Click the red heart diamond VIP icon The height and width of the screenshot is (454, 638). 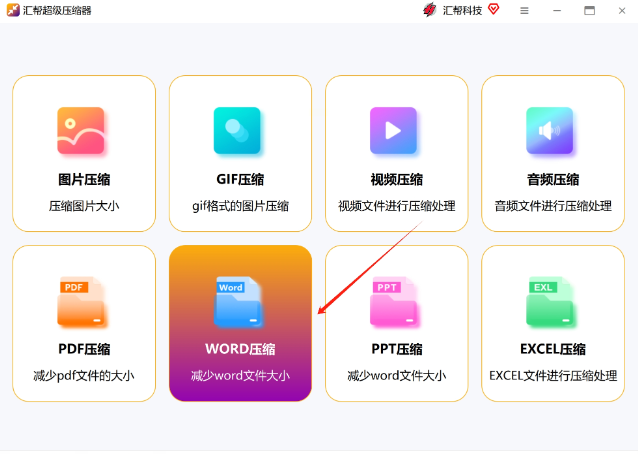(x=493, y=9)
